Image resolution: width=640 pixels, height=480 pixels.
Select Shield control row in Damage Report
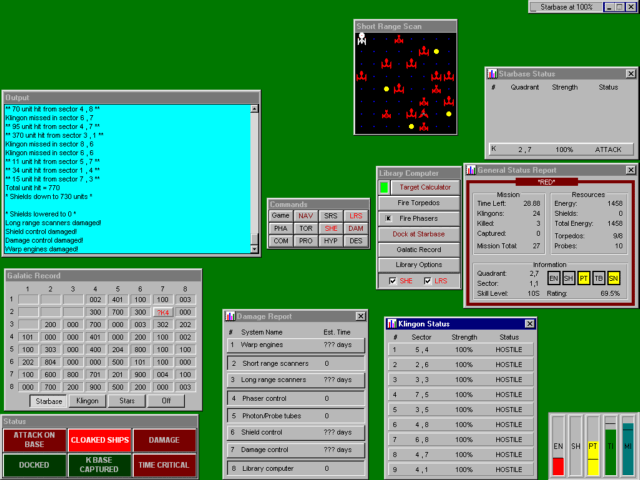[296, 432]
